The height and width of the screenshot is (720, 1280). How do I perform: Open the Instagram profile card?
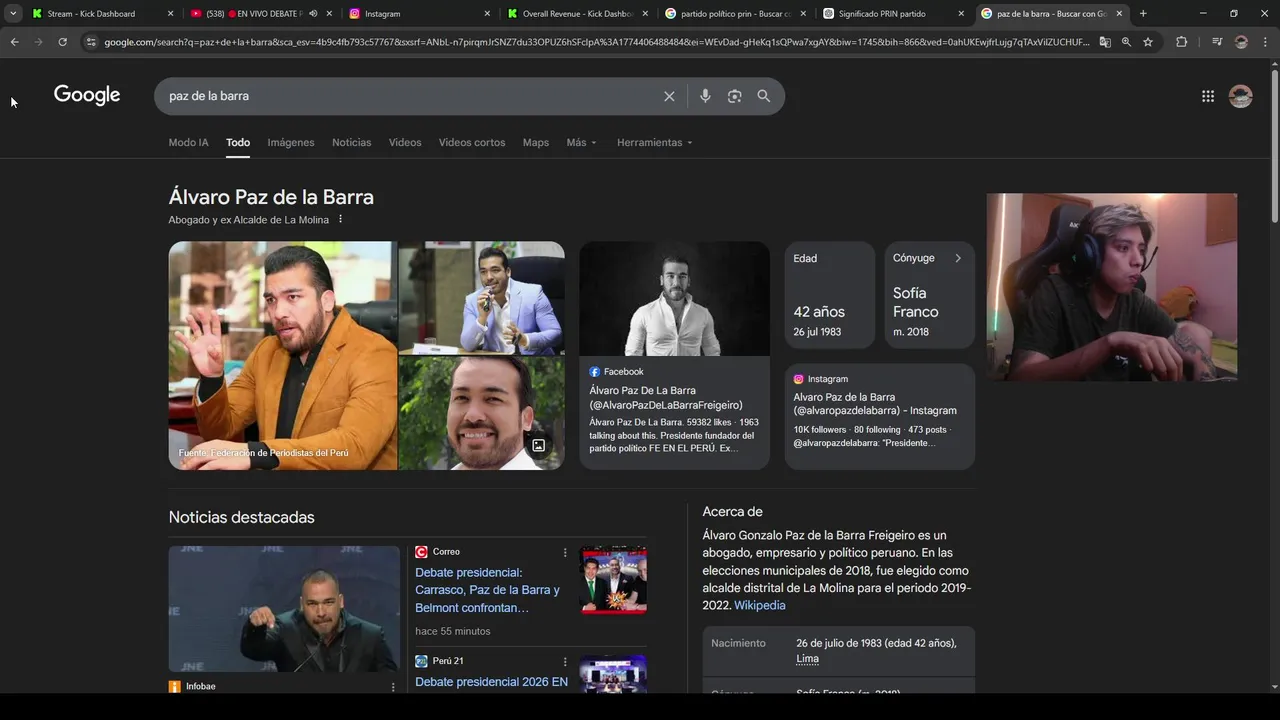tap(880, 415)
